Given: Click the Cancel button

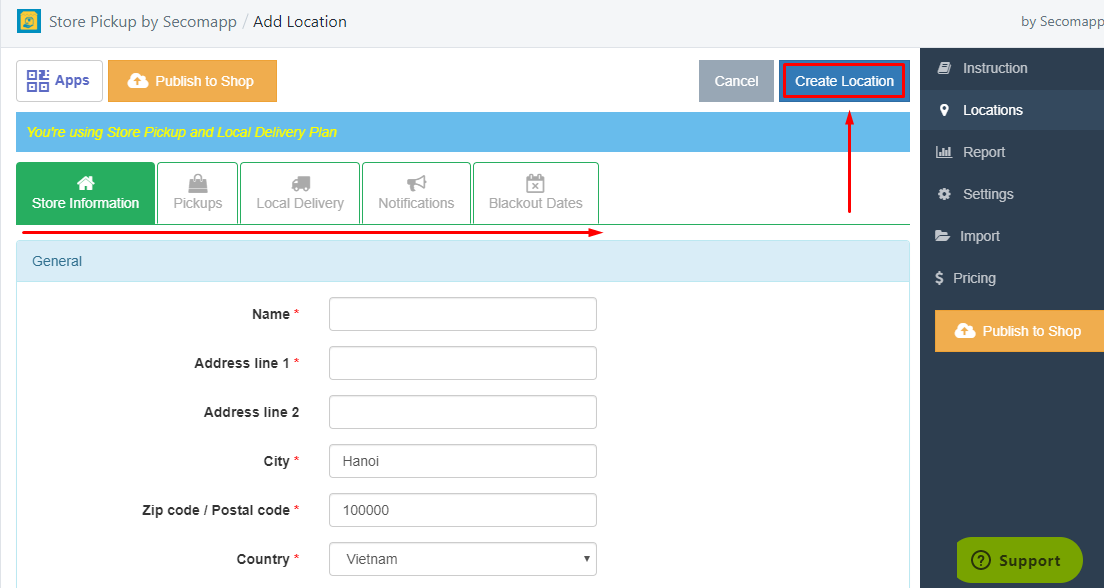Looking at the screenshot, I should (x=736, y=81).
